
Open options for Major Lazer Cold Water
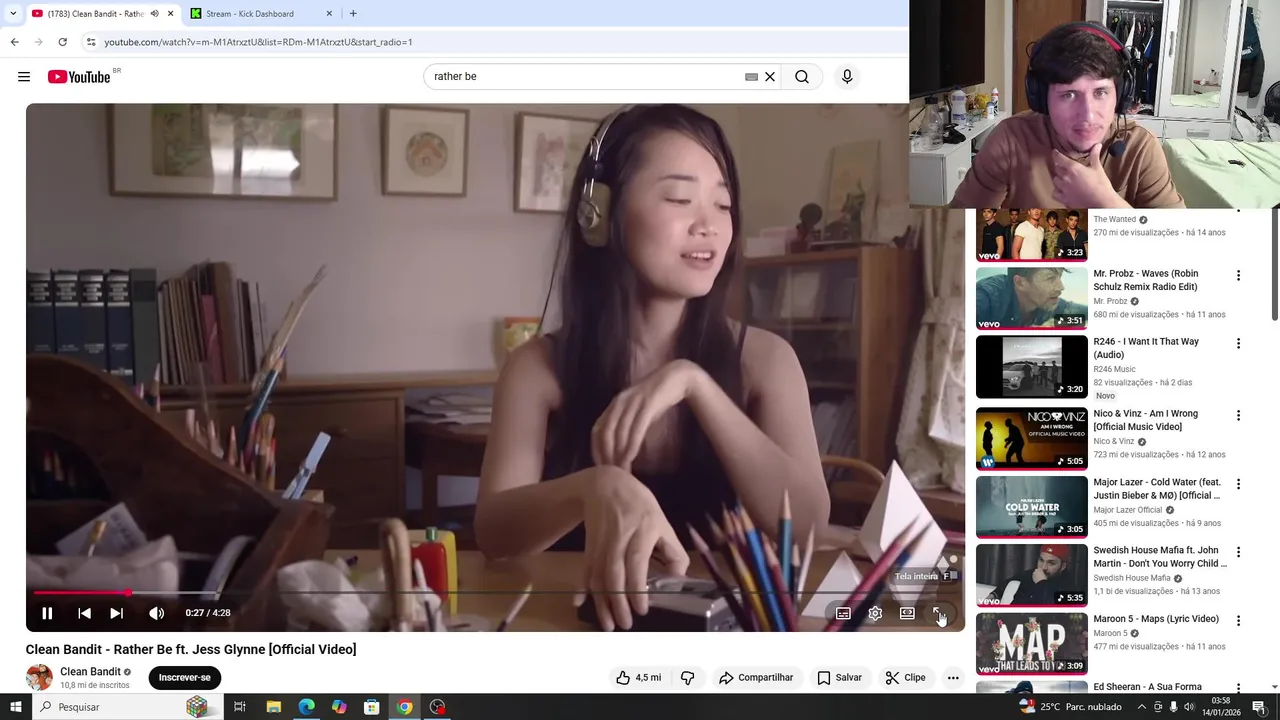(1238, 484)
